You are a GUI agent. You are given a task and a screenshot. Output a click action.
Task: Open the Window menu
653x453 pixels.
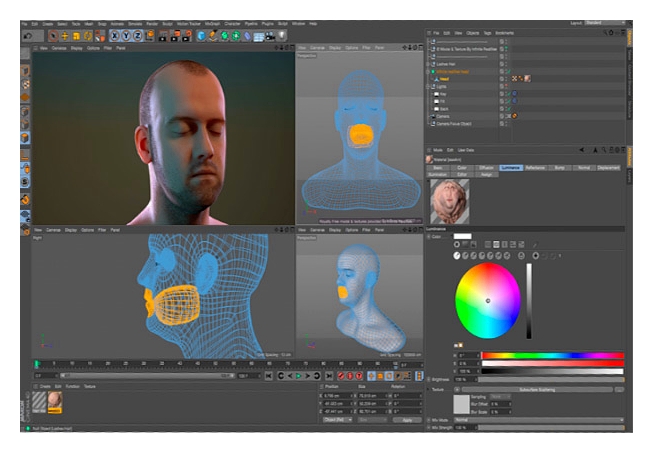pos(298,24)
